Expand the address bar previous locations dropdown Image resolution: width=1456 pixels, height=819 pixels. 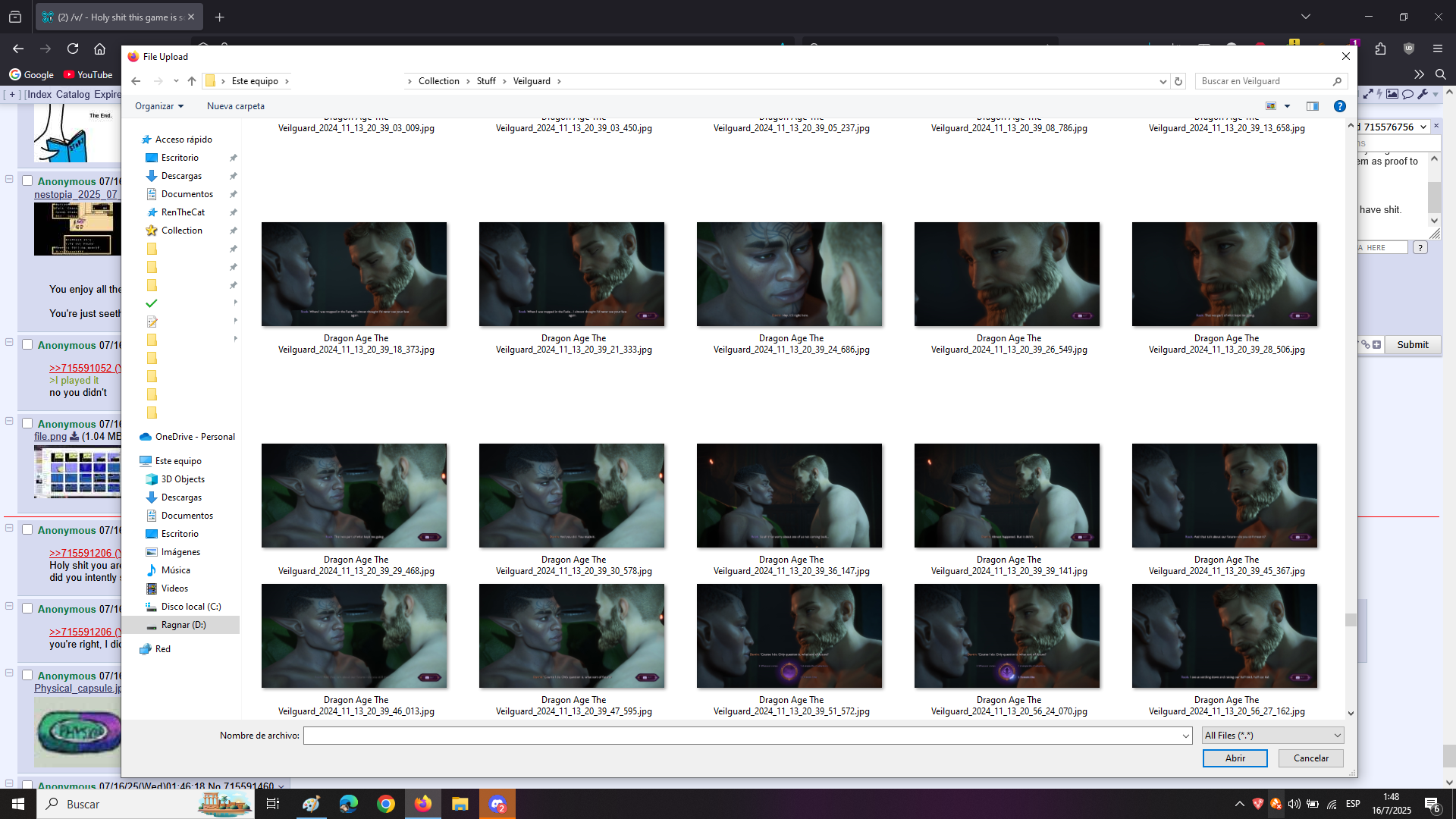click(1163, 81)
